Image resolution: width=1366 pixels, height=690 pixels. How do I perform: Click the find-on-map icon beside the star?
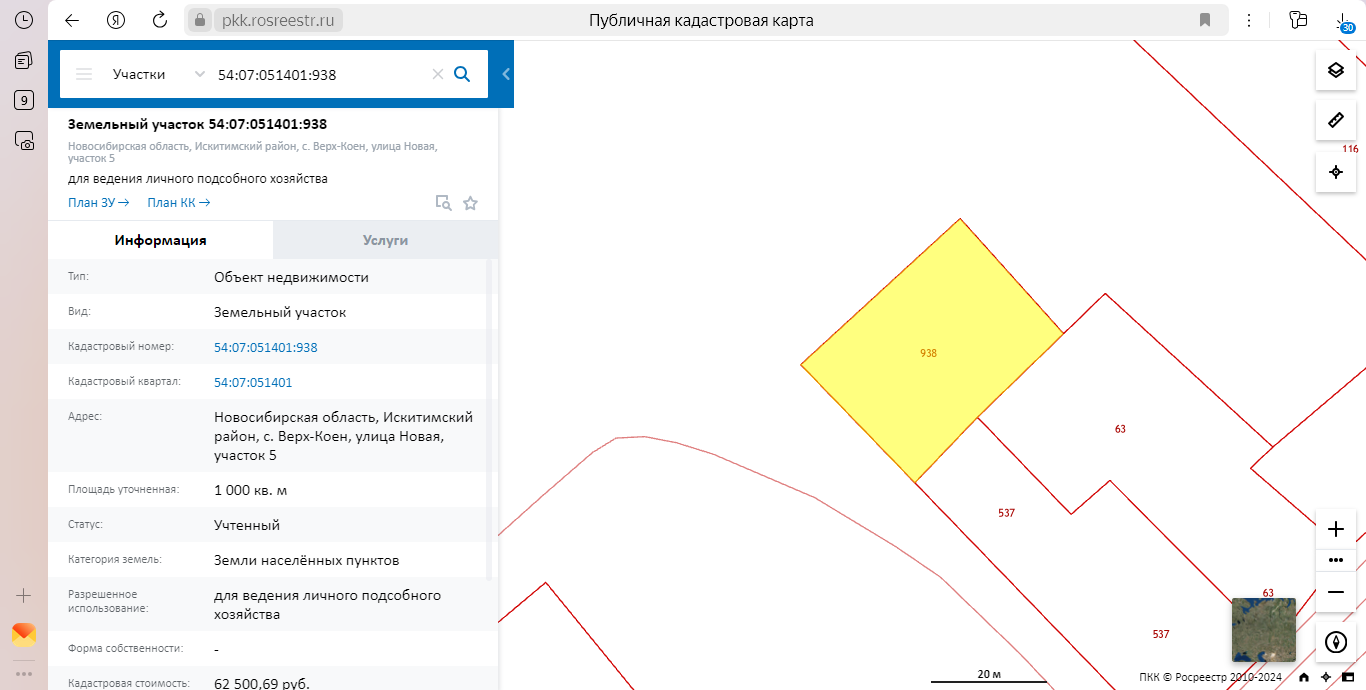click(x=443, y=203)
